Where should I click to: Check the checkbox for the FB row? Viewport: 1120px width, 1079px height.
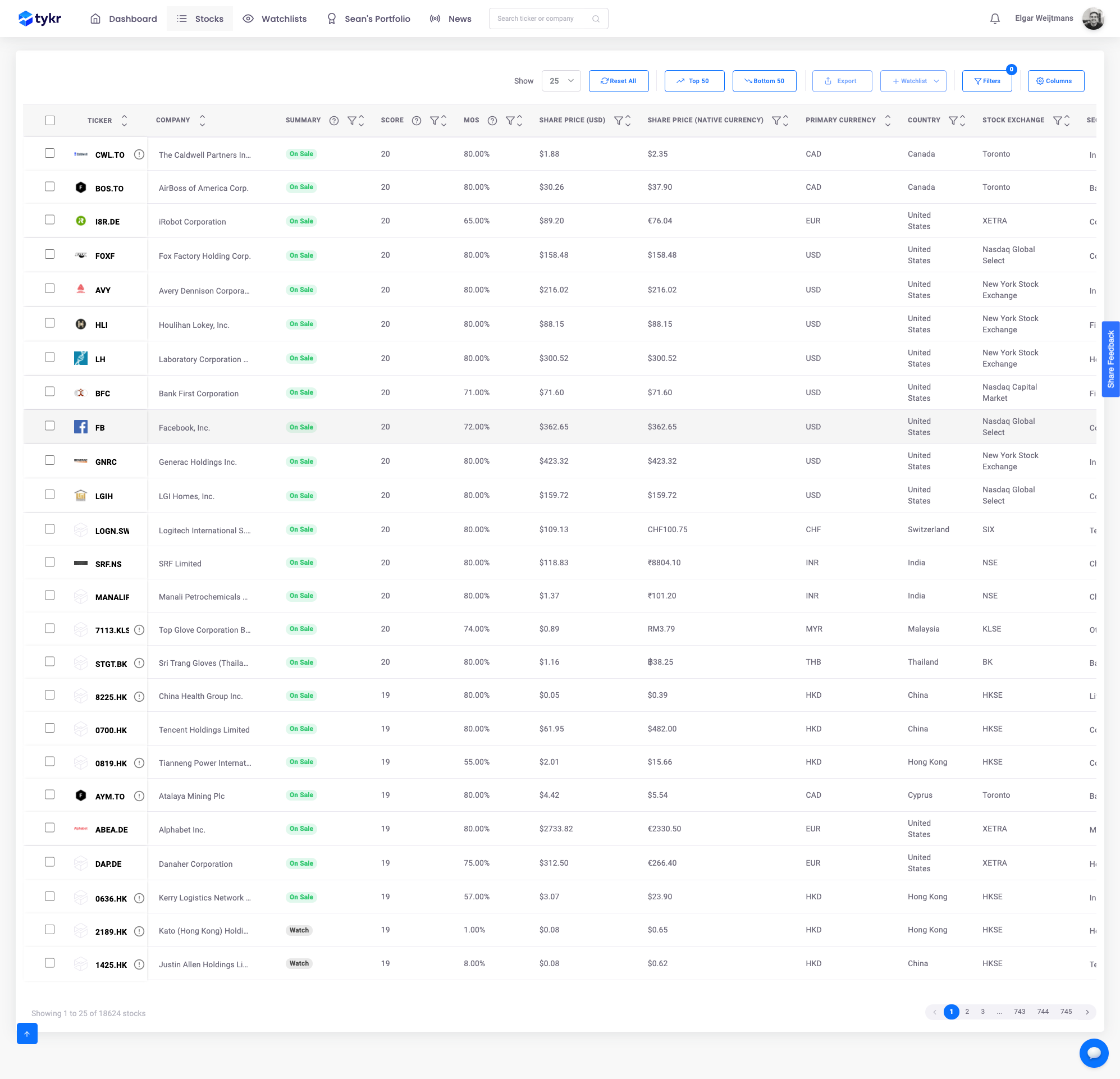(x=50, y=426)
